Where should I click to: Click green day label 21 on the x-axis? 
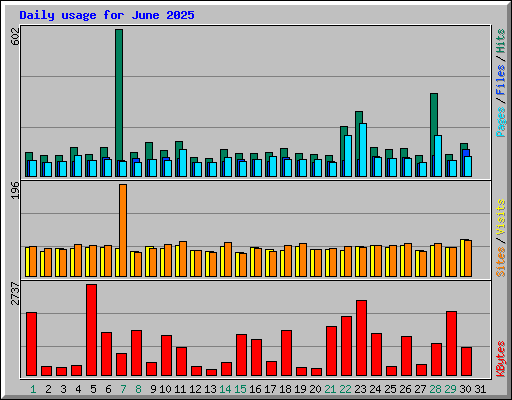(330, 389)
